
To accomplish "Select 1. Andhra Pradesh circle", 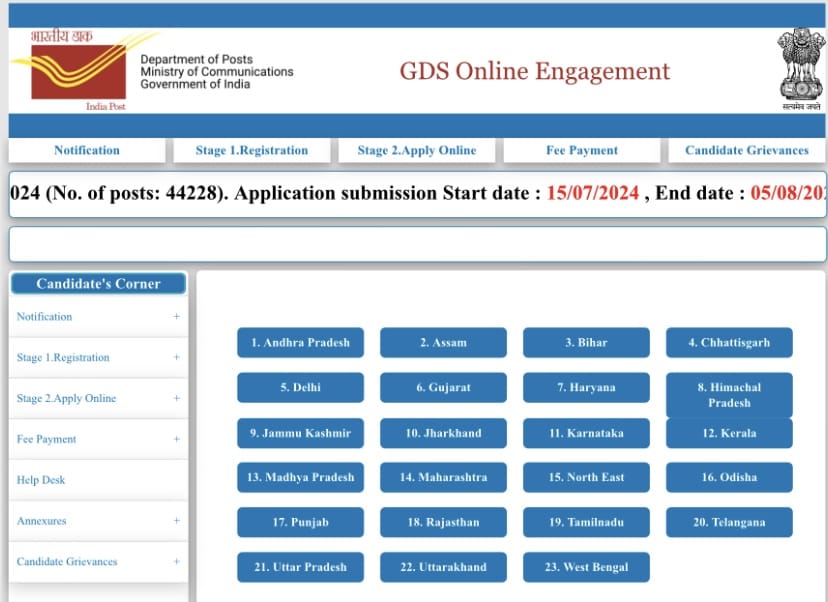I will [300, 343].
